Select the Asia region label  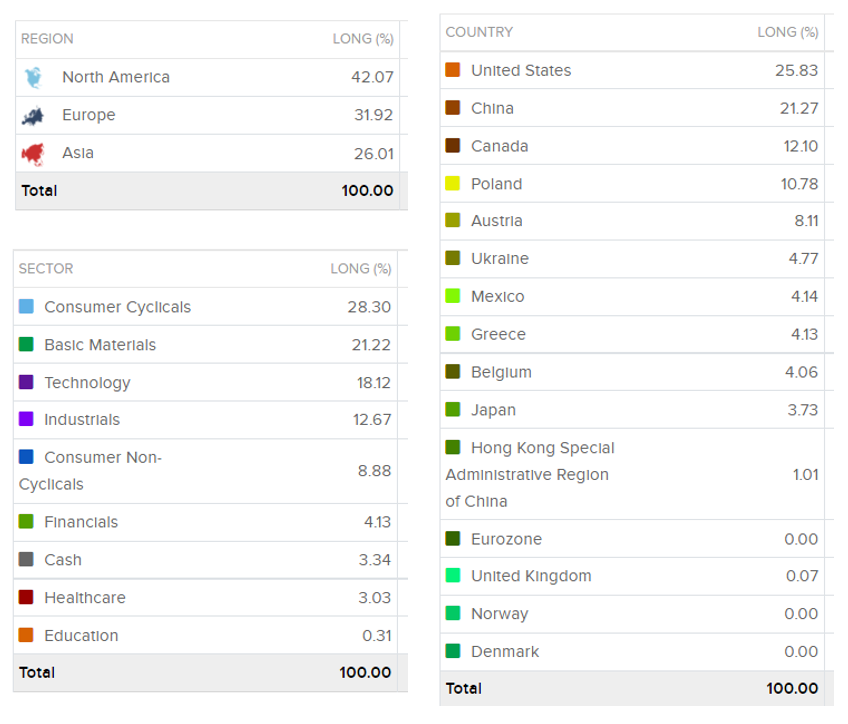(78, 153)
